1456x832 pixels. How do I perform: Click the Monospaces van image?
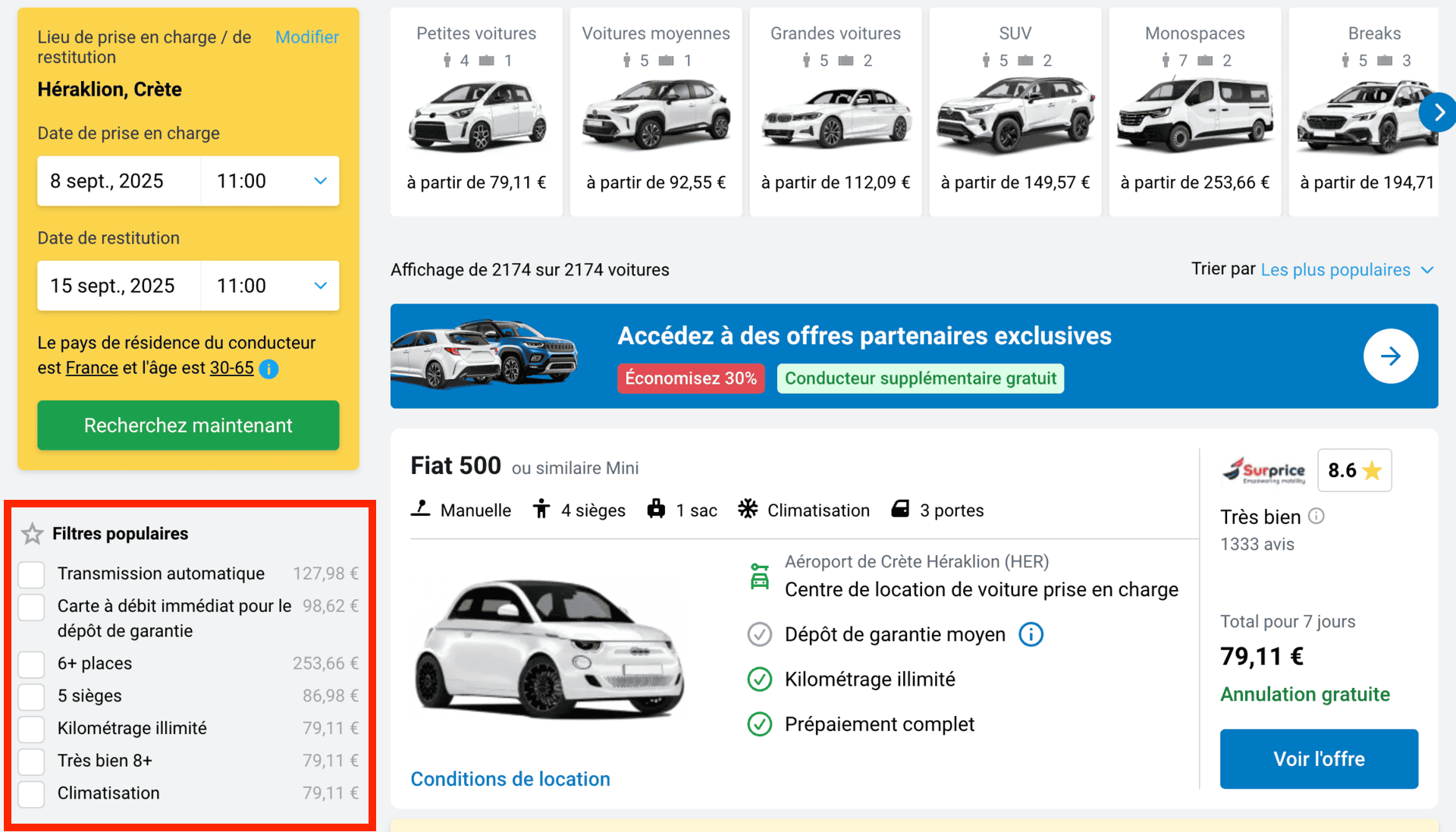point(1195,115)
